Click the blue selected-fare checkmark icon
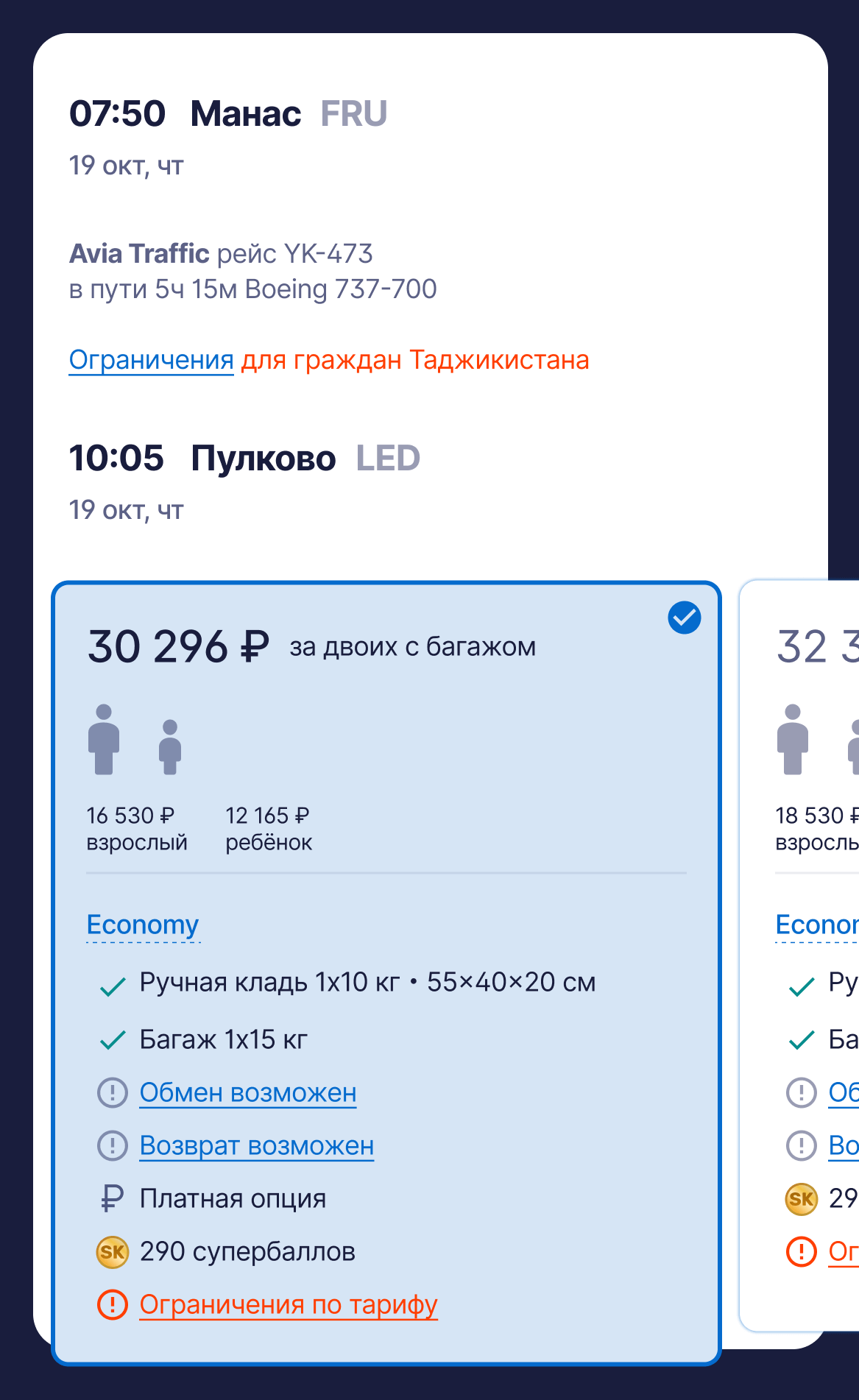Viewport: 859px width, 1400px height. 684,618
